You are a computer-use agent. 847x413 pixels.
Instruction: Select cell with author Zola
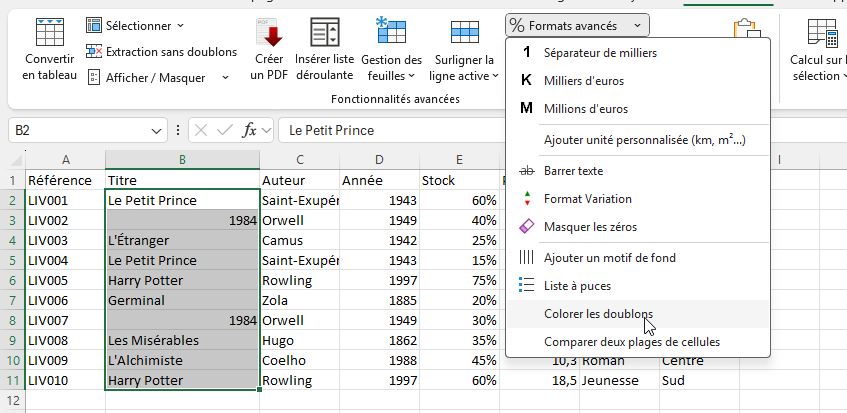299,301
